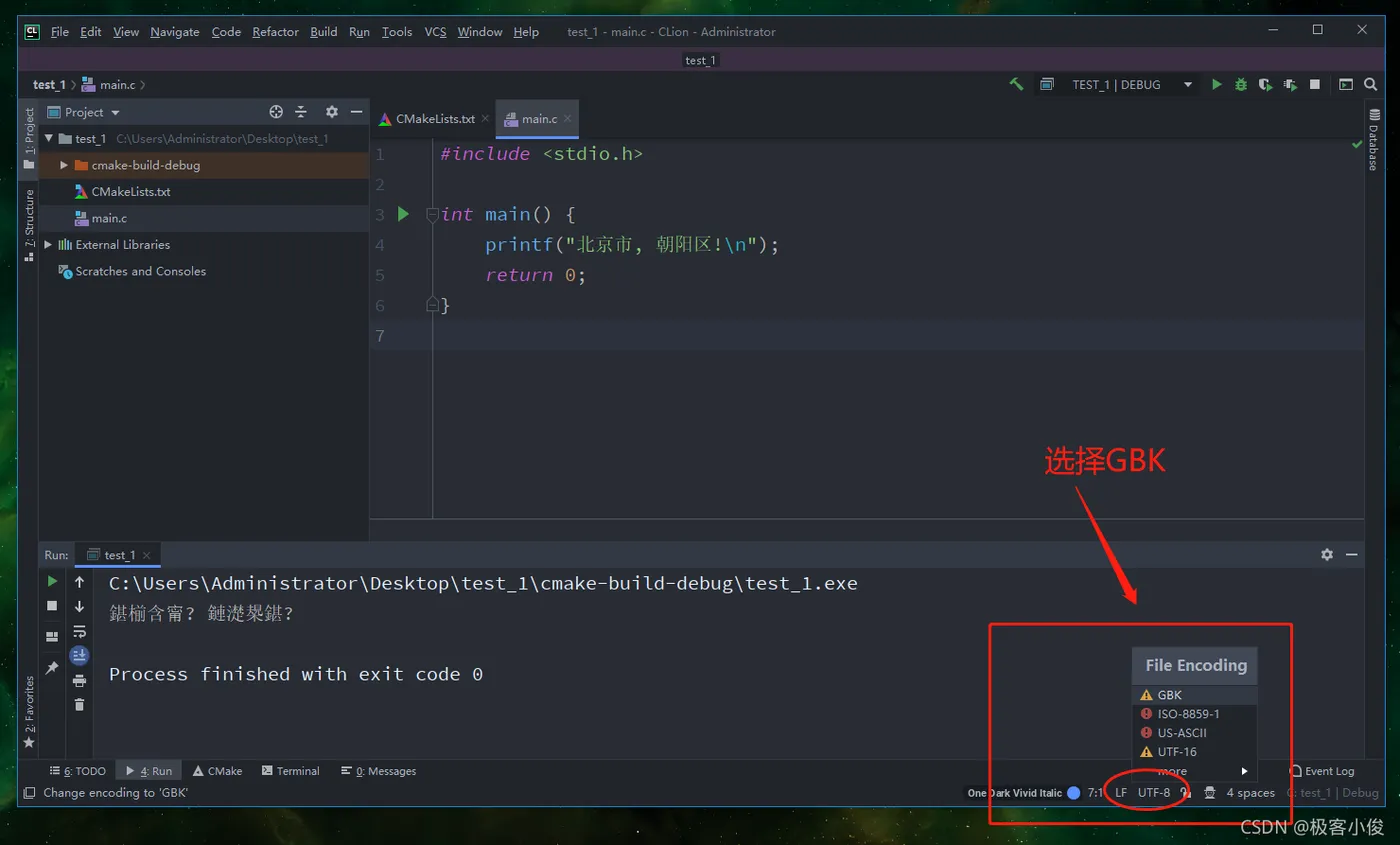
Task: Collapse the test_1 root folder
Action: [x=48, y=139]
